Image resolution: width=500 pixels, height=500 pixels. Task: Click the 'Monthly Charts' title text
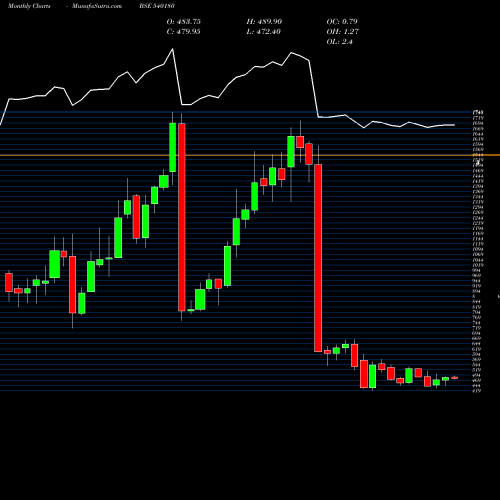point(29,6)
